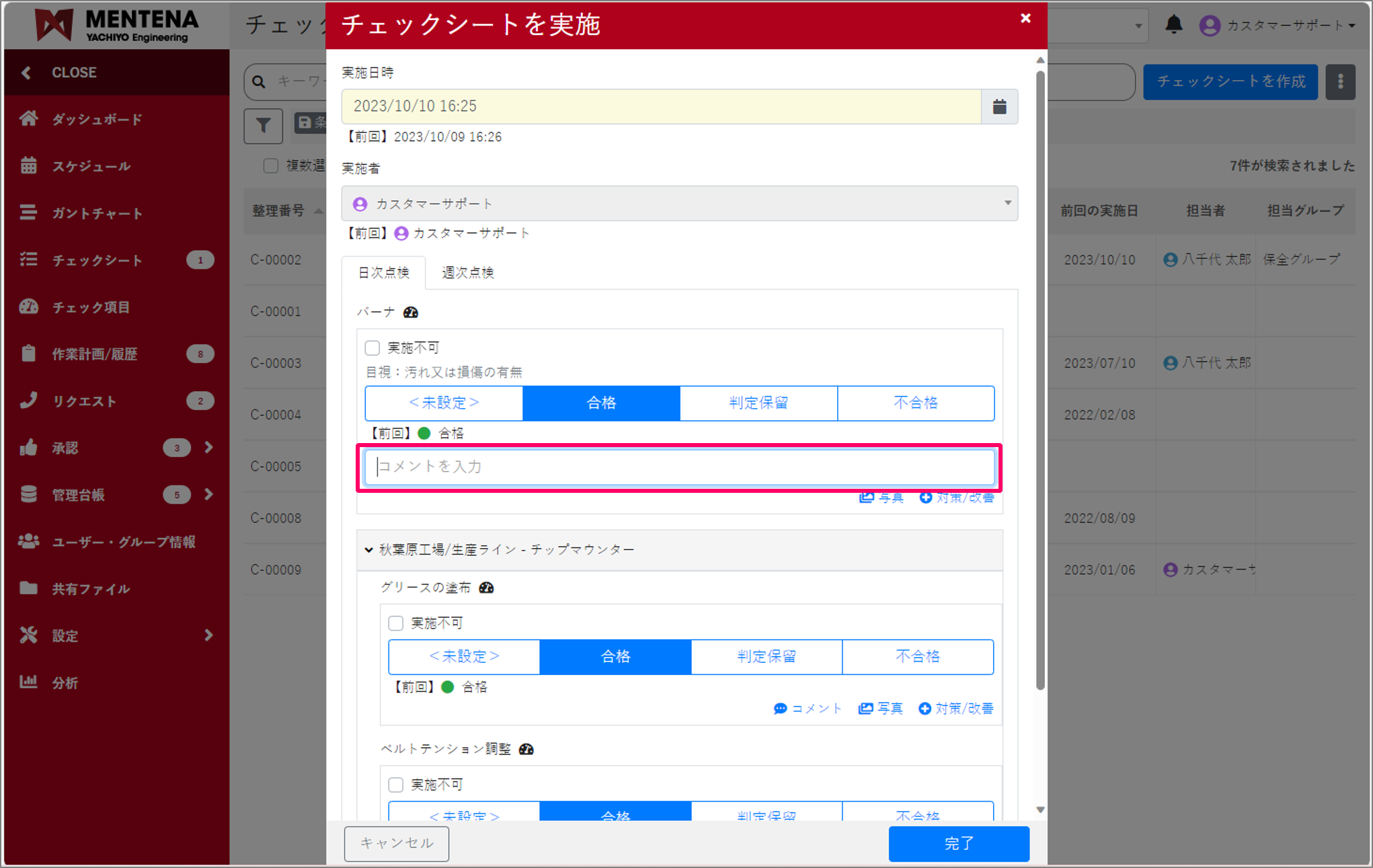Check 実施不可 under ベルトテンション調整
This screenshot has width=1373, height=868.
click(396, 785)
